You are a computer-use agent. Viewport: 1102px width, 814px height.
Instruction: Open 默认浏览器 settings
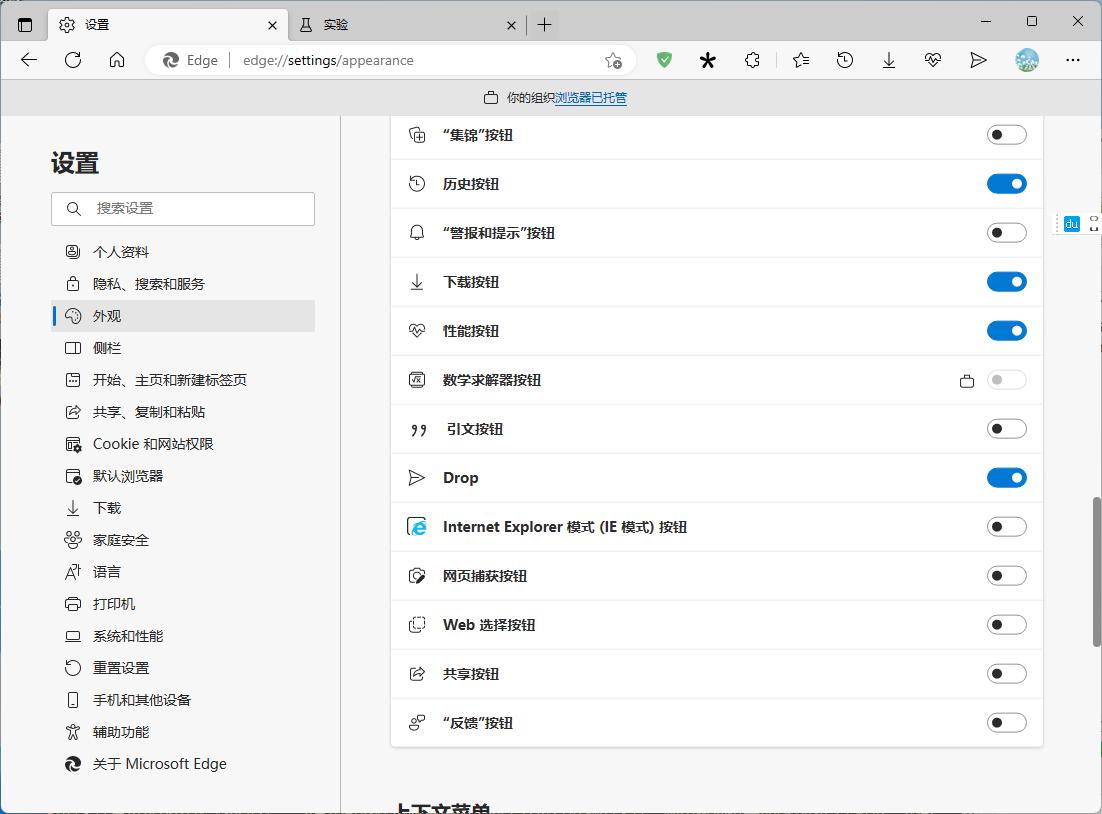183,476
